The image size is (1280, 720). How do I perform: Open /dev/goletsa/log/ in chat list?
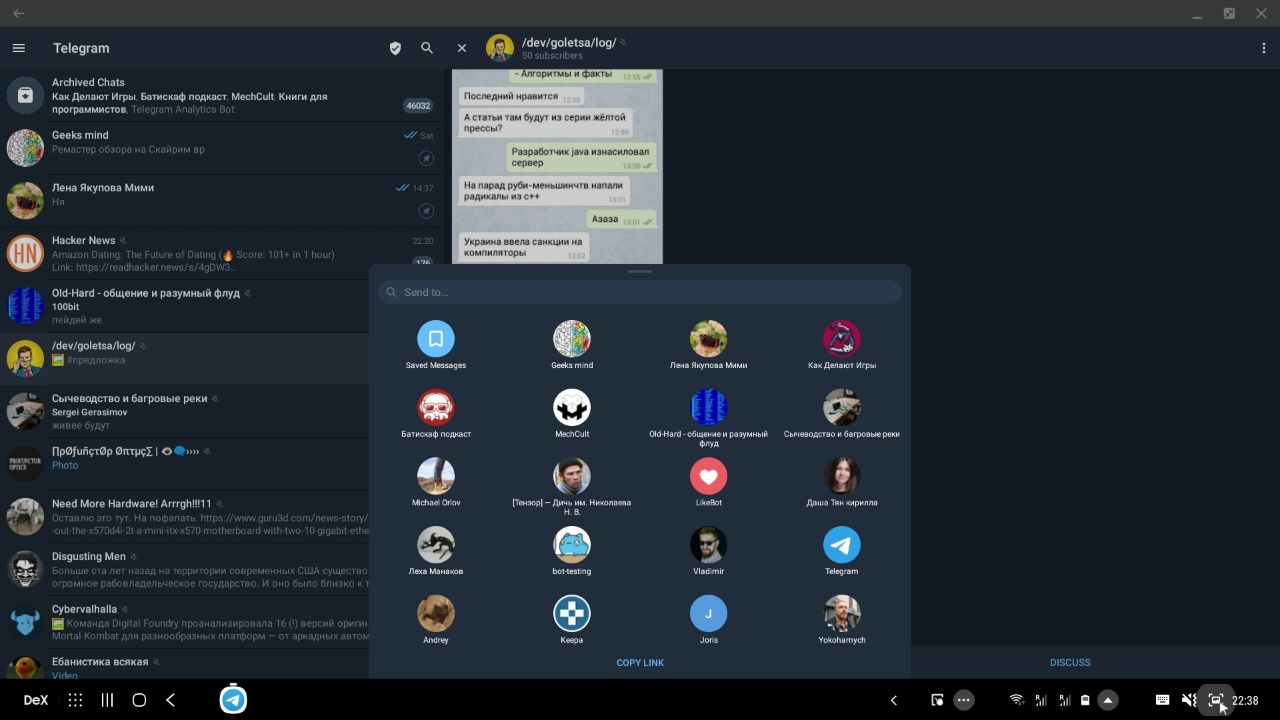pos(185,359)
